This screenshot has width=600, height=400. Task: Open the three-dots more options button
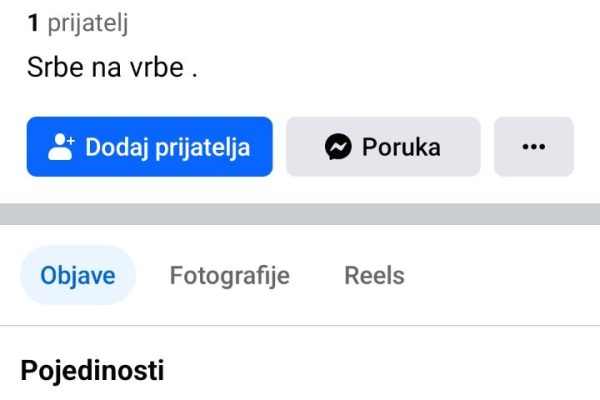click(x=534, y=147)
